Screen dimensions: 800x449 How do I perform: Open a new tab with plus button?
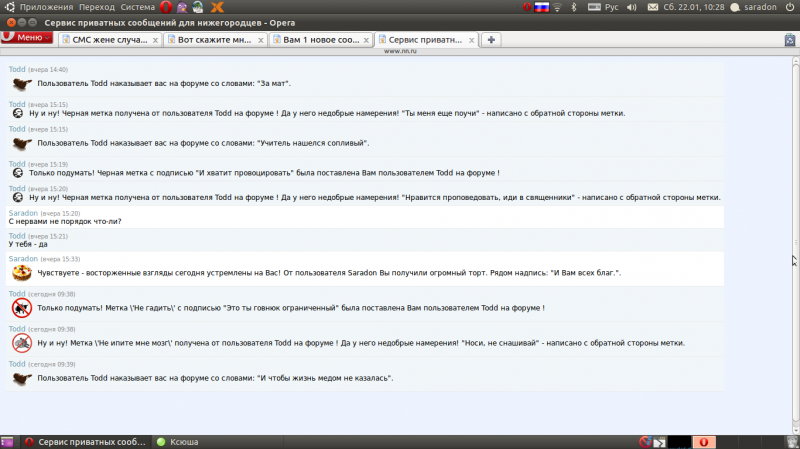(x=492, y=40)
